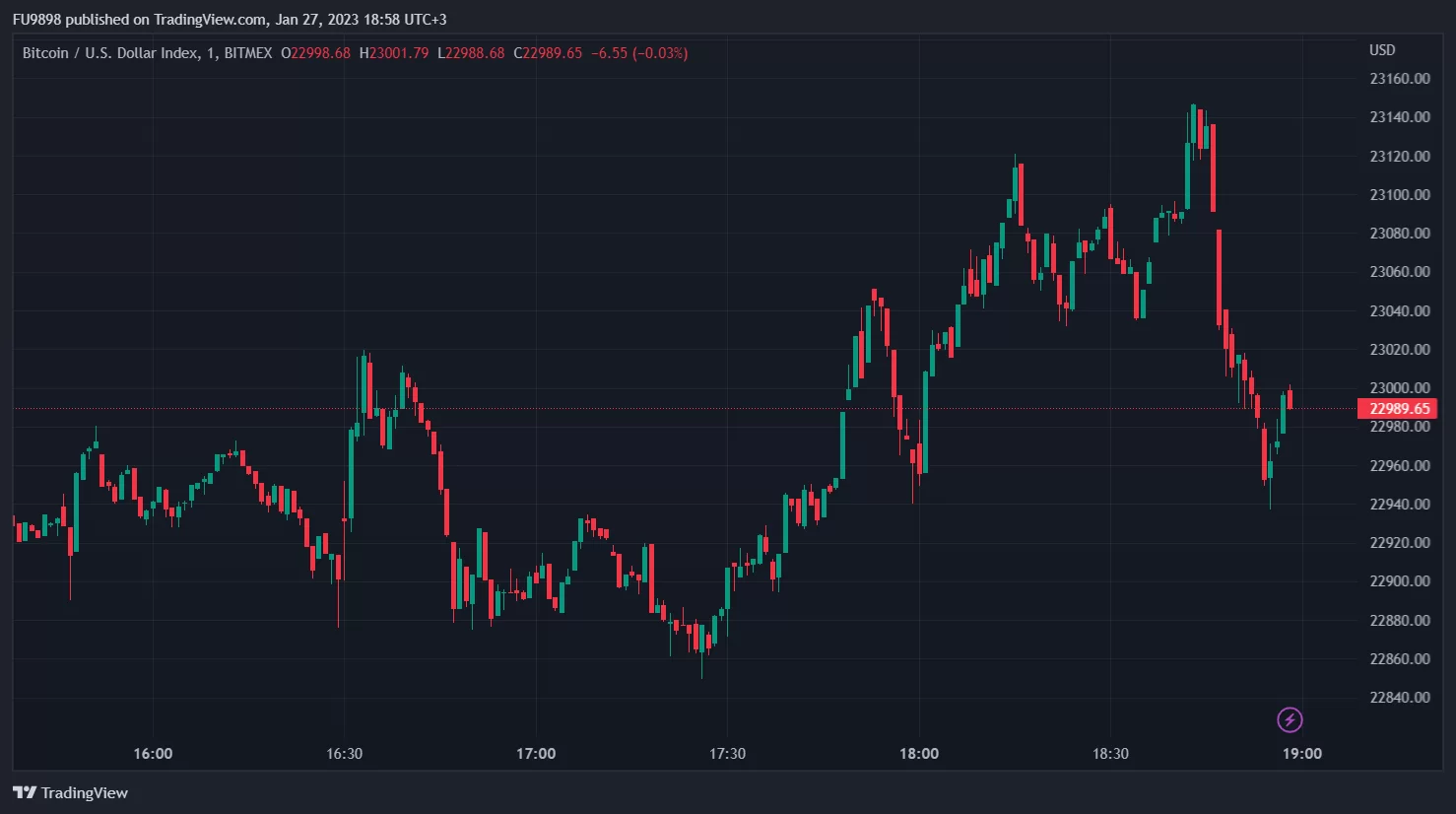The image size is (1456, 814).
Task: Select the 18:00 time axis label
Action: [919, 754]
